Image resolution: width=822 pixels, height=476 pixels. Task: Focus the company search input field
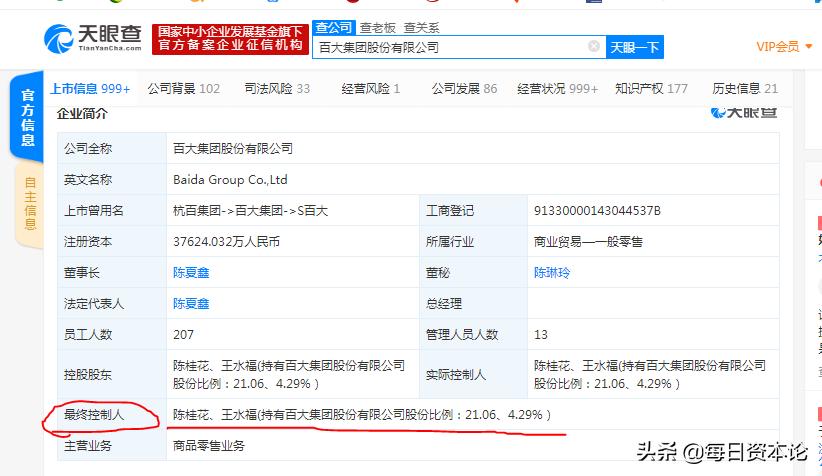459,47
